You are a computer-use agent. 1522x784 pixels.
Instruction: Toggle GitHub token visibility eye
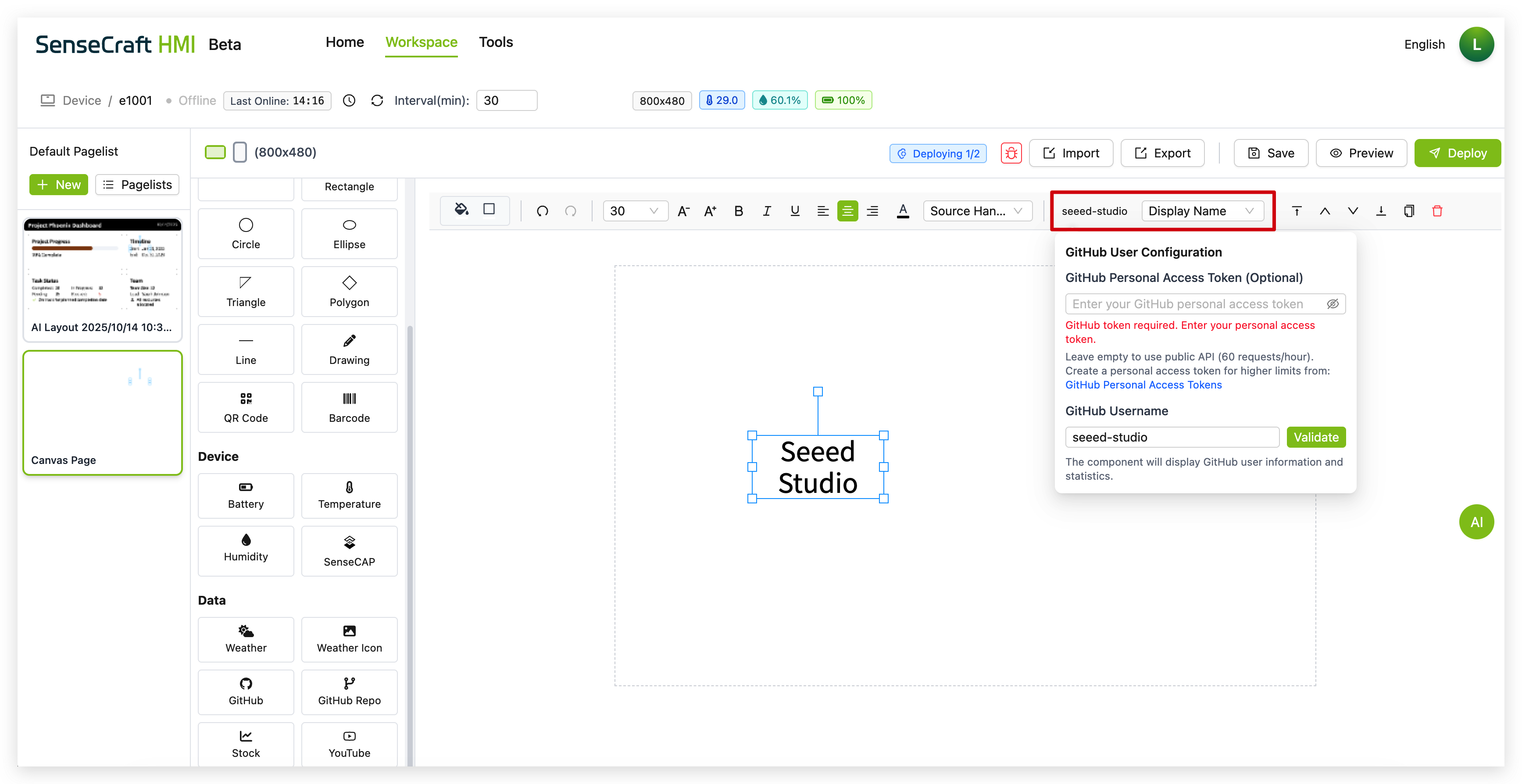1333,304
